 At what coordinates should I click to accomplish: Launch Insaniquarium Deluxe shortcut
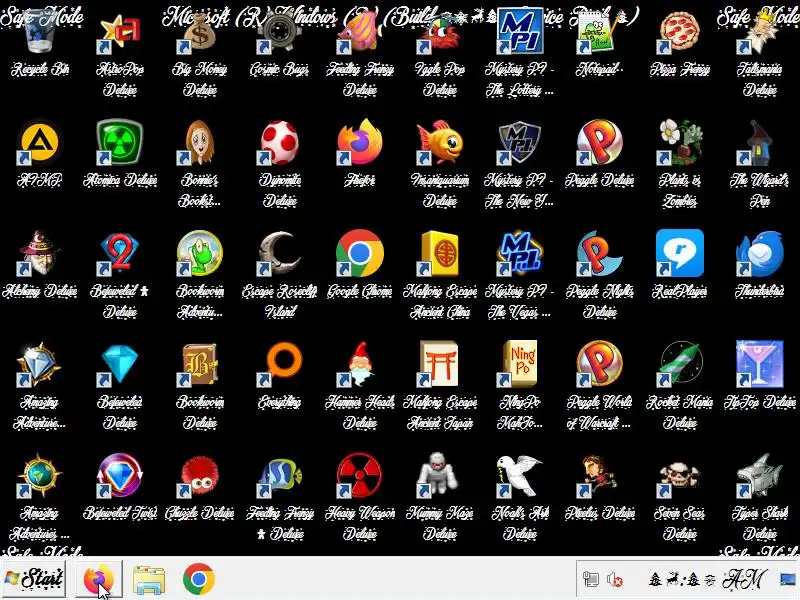[440, 142]
